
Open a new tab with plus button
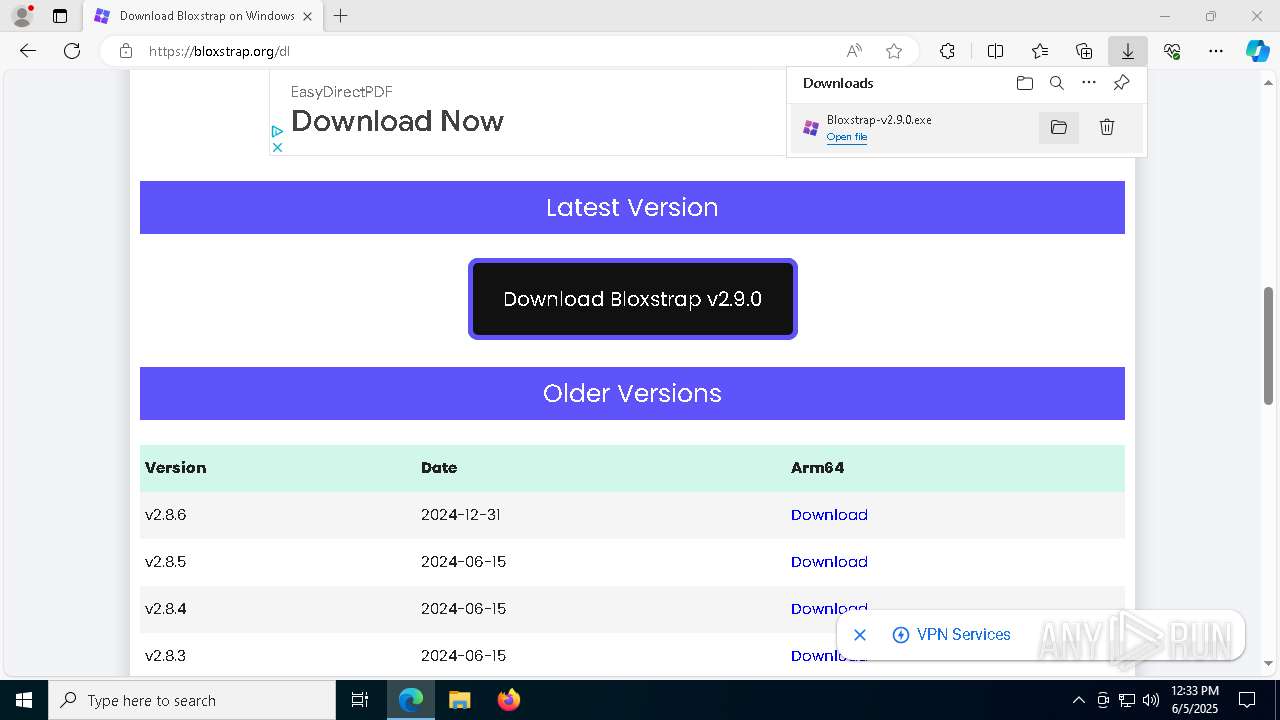[x=341, y=16]
